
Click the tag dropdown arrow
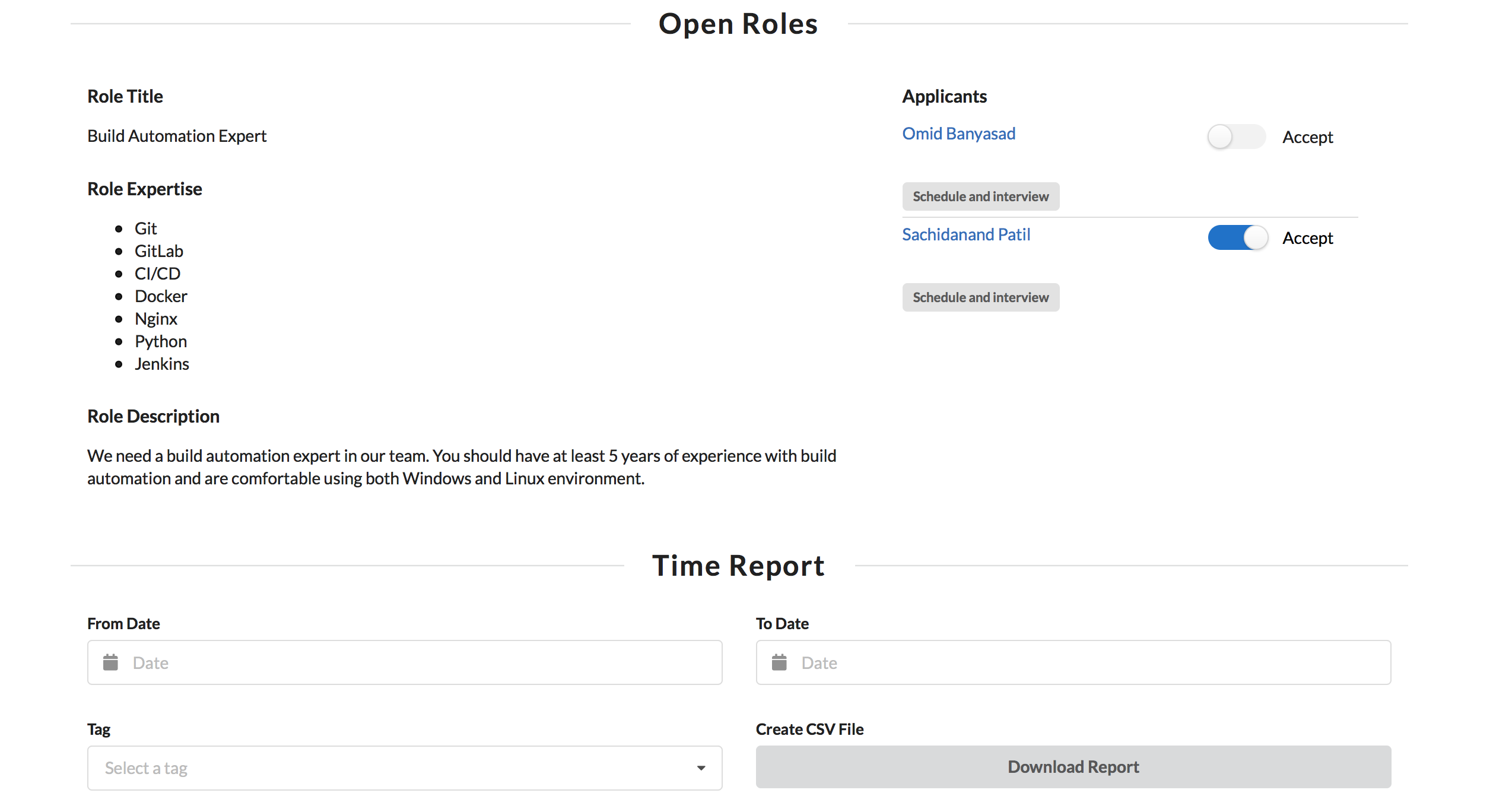[x=701, y=768]
